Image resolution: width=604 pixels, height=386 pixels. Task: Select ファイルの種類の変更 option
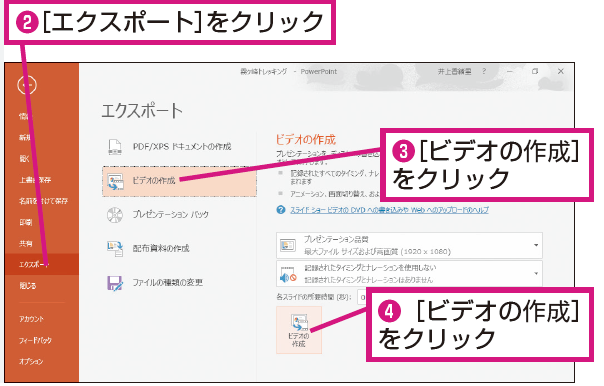pyautogui.click(x=168, y=282)
